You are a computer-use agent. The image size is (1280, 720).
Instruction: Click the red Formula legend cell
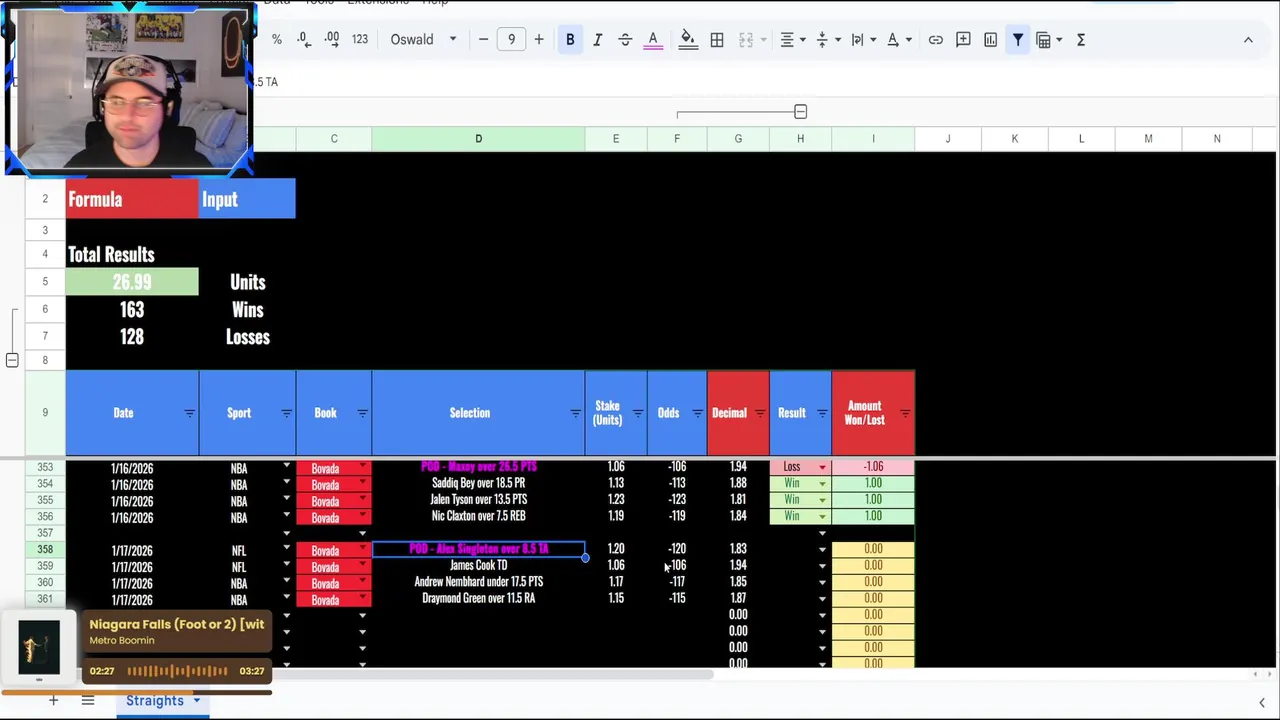tap(132, 199)
